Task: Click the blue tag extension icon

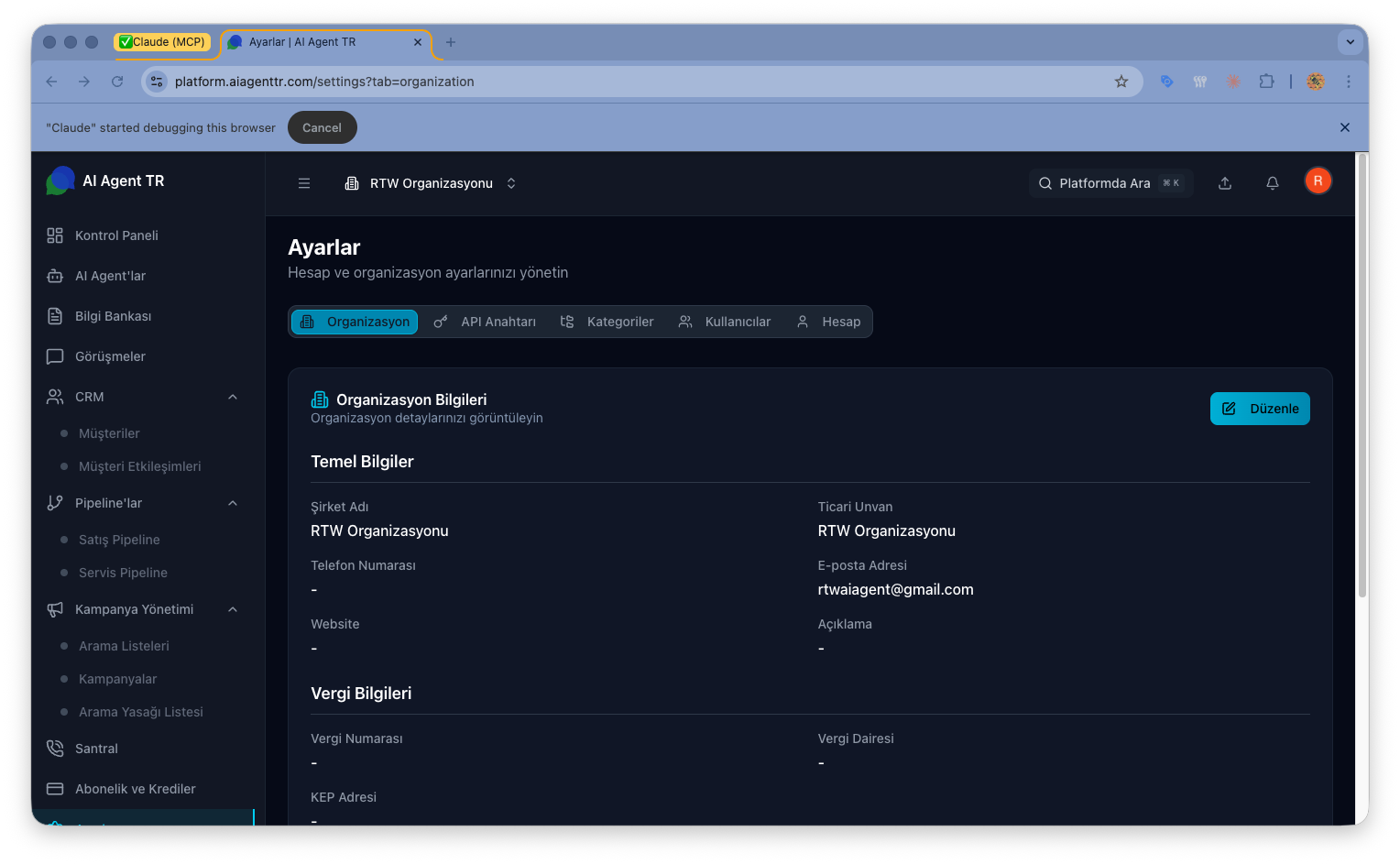Action: pyautogui.click(x=1166, y=82)
